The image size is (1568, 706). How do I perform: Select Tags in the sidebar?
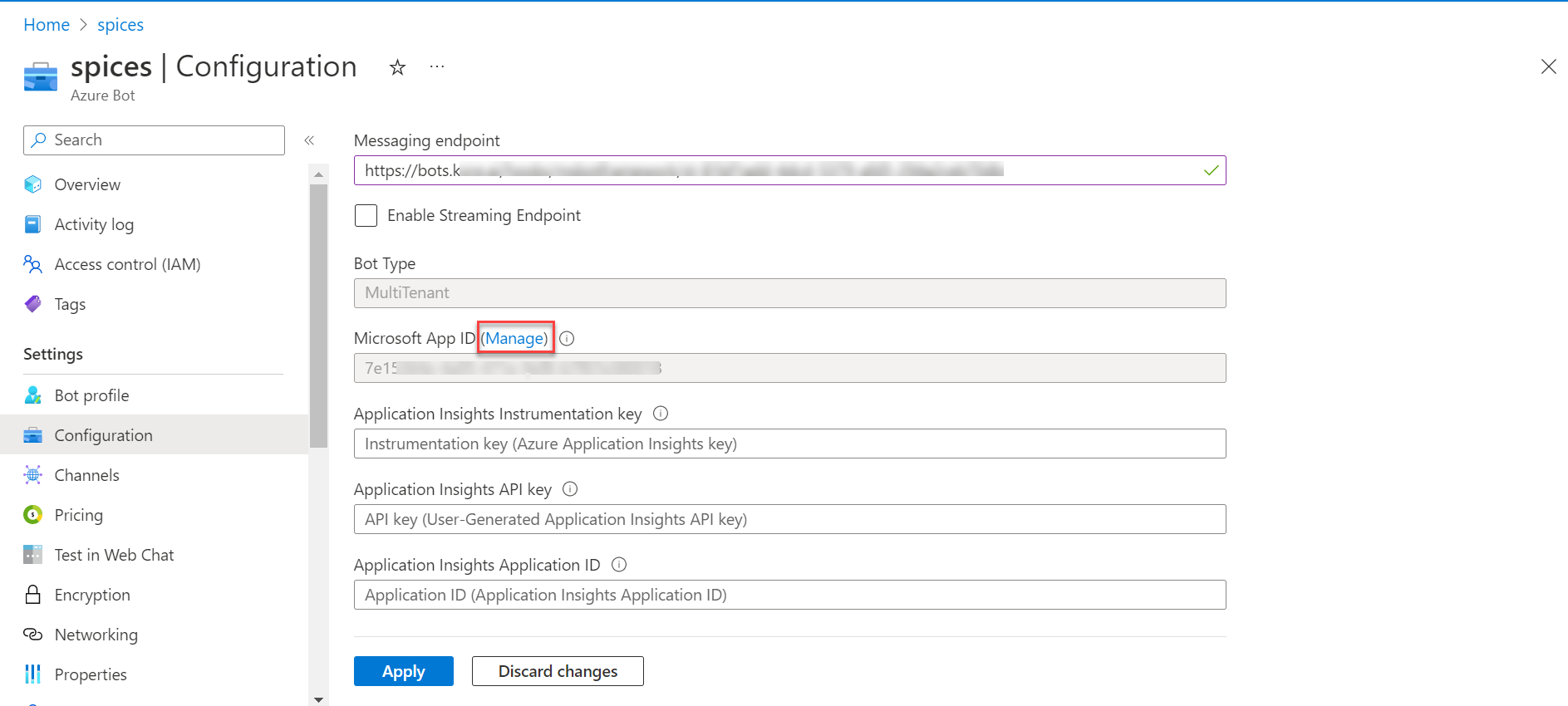pyautogui.click(x=154, y=304)
